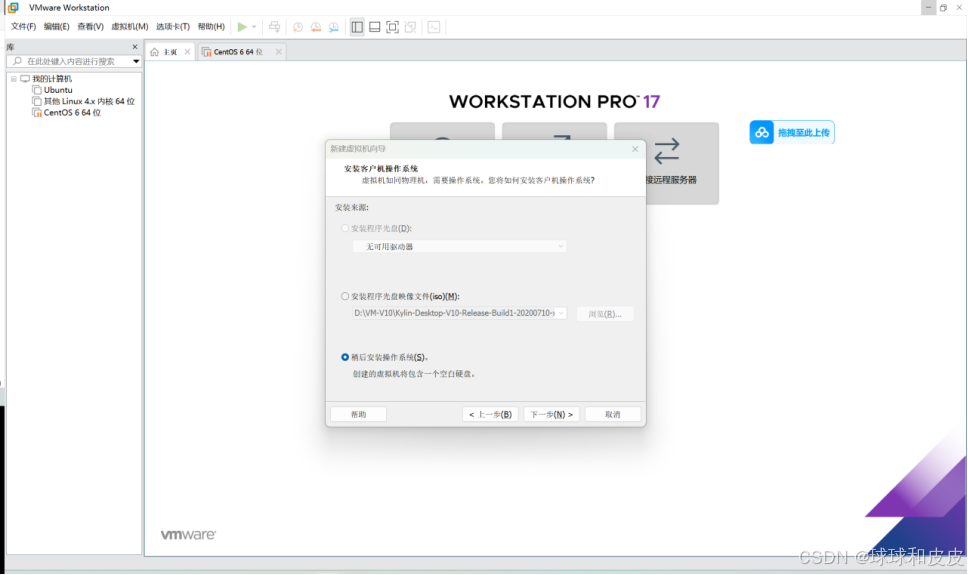Open the 无可用驱动器 drive dropdown
968x575 pixels.
[459, 246]
